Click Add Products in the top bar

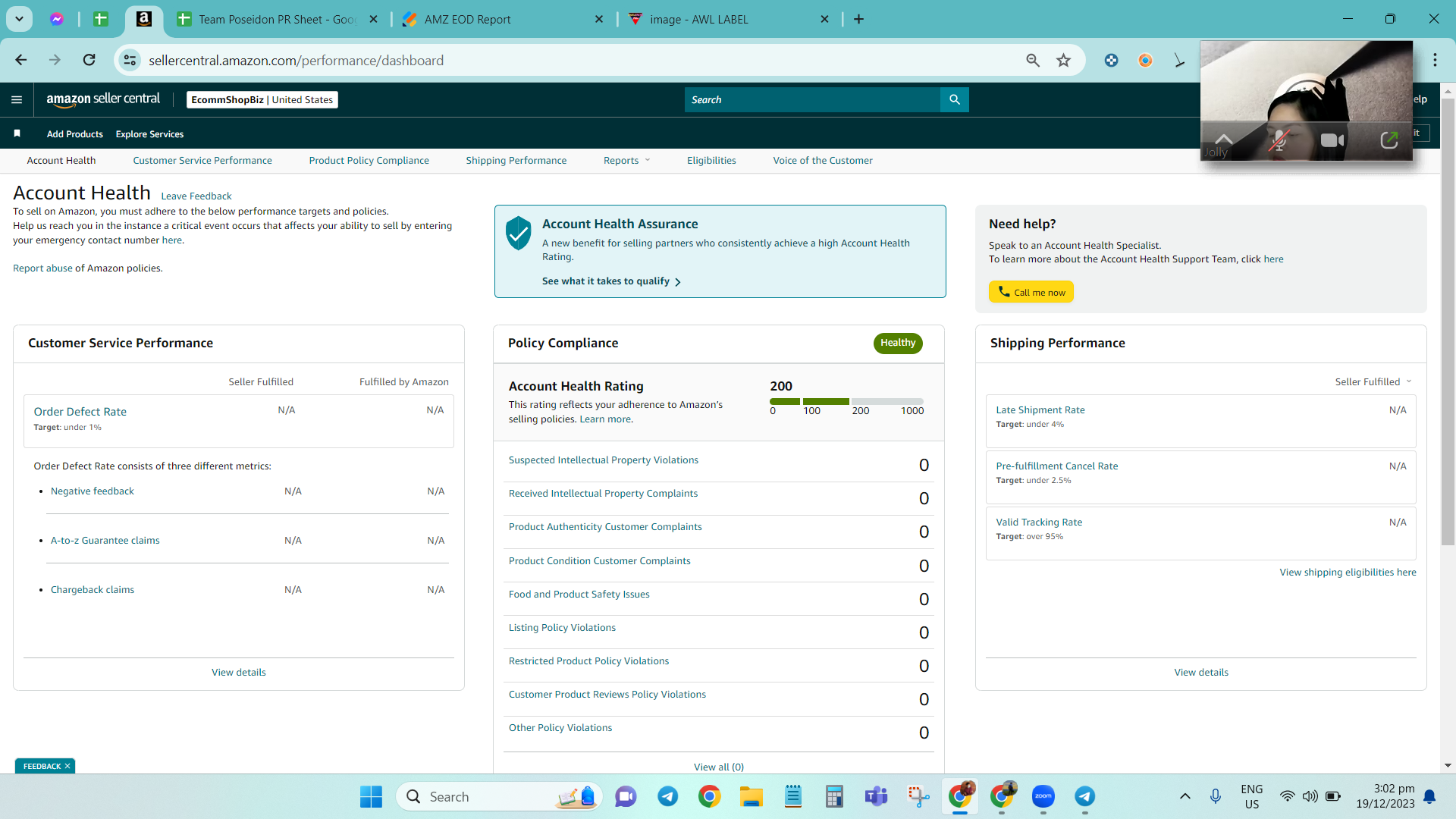pos(75,133)
